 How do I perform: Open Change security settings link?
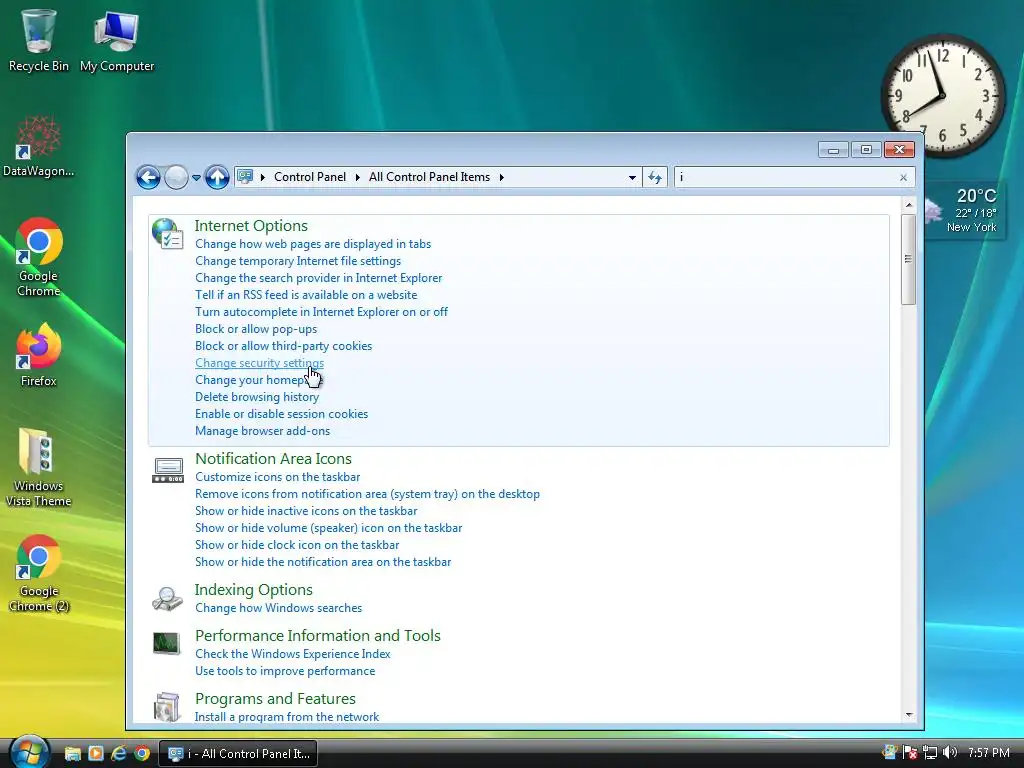(x=259, y=363)
